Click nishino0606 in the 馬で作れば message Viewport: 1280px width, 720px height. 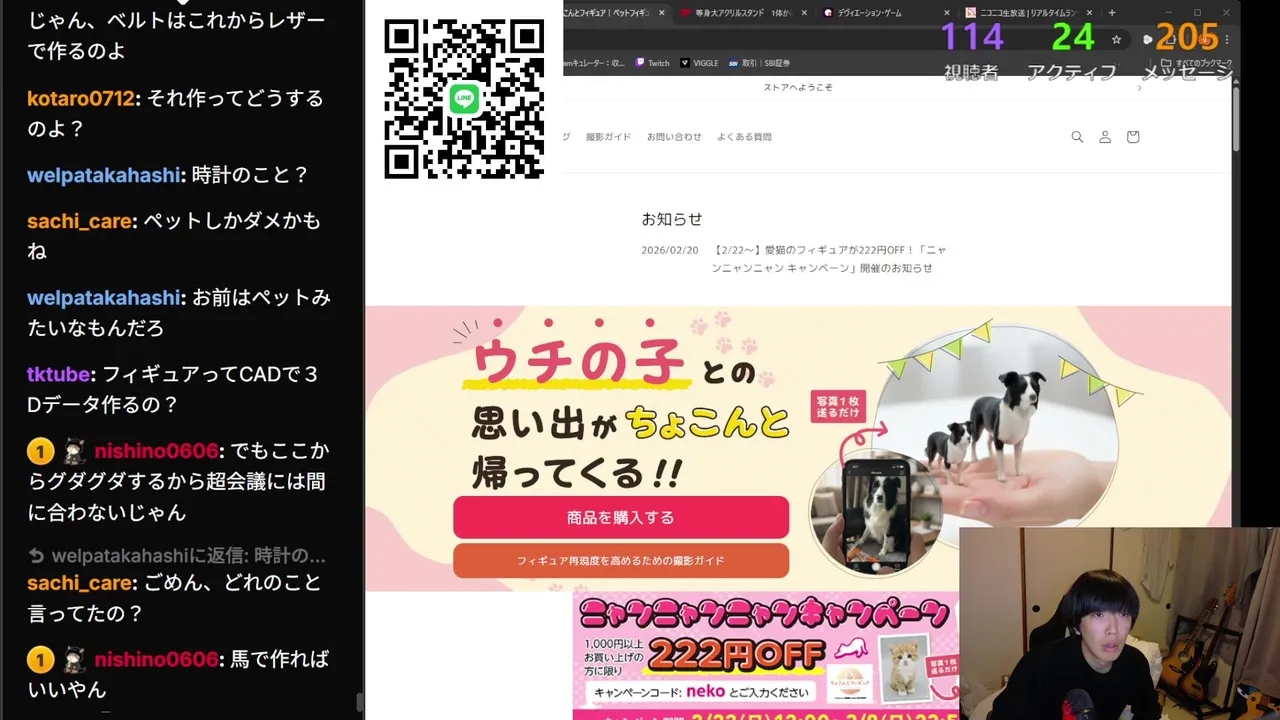pyautogui.click(x=156, y=660)
